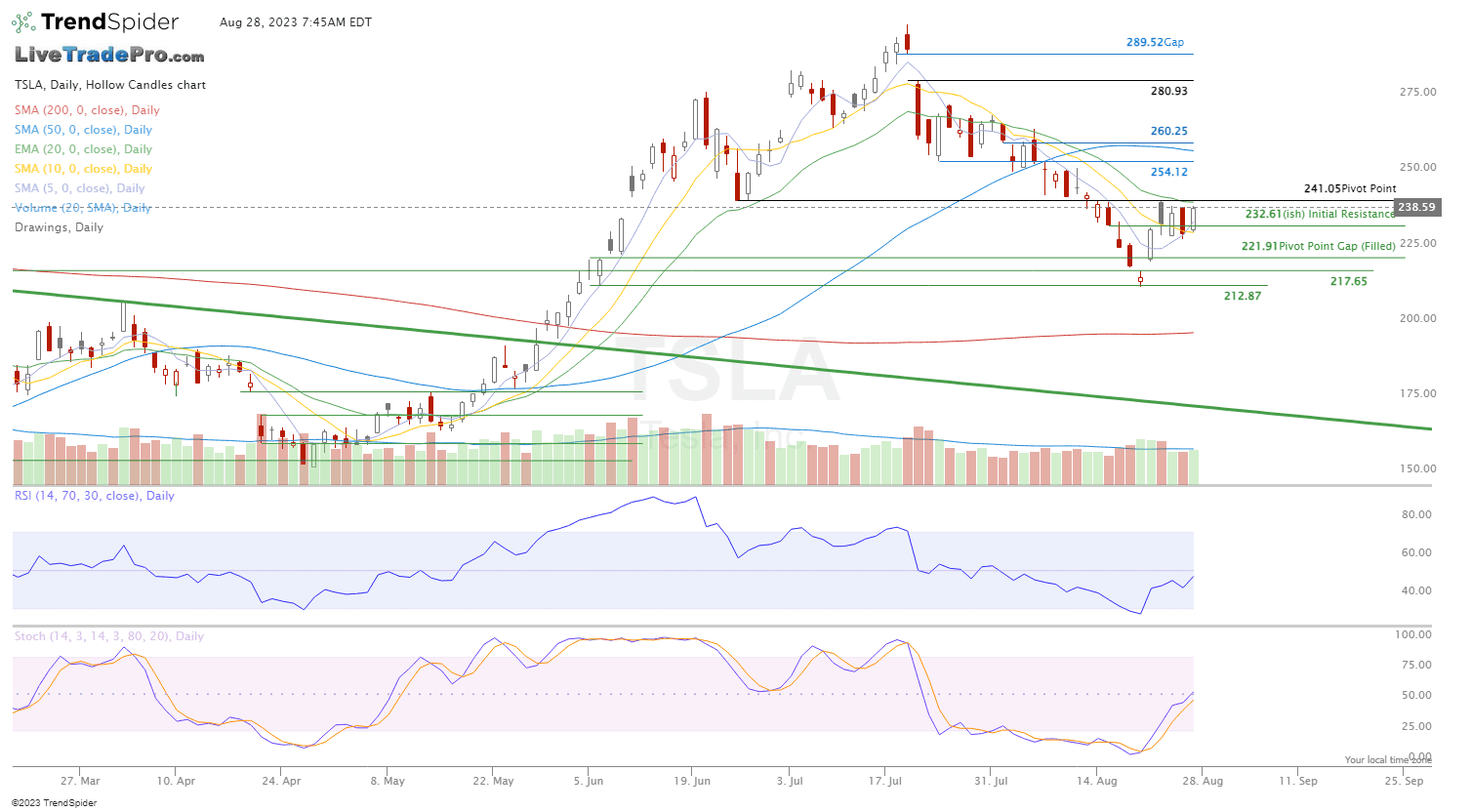Select the EMA (20, 0, close) legend entry
1471x812 pixels.
click(x=83, y=149)
